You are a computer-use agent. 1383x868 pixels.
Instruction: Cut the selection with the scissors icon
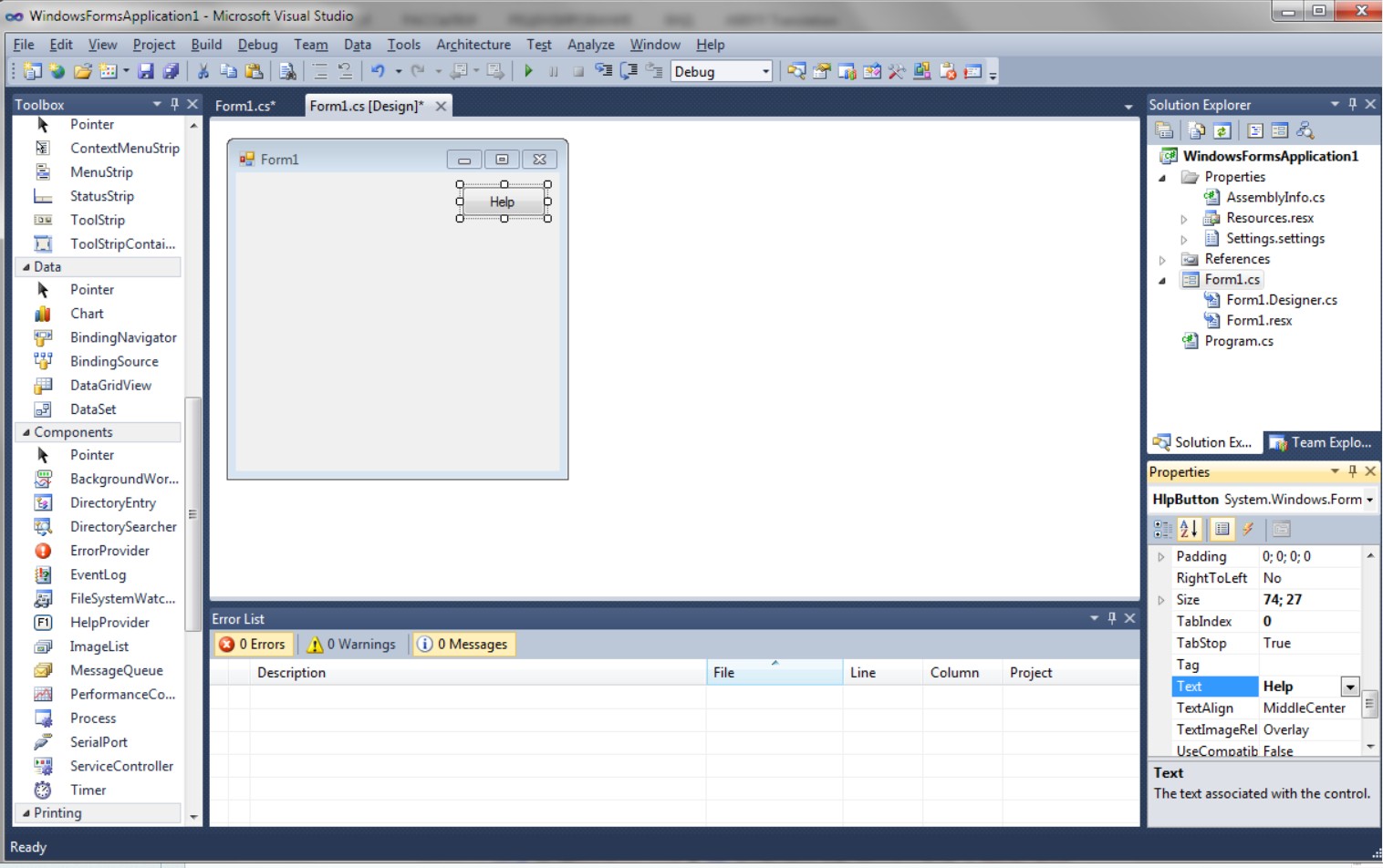[x=203, y=71]
